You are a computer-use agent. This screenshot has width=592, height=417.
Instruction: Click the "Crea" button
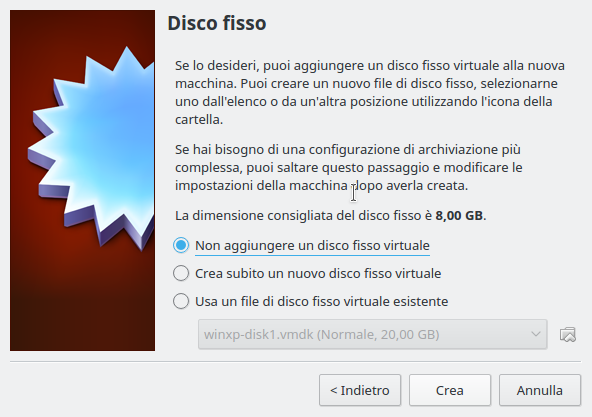[x=450, y=390]
